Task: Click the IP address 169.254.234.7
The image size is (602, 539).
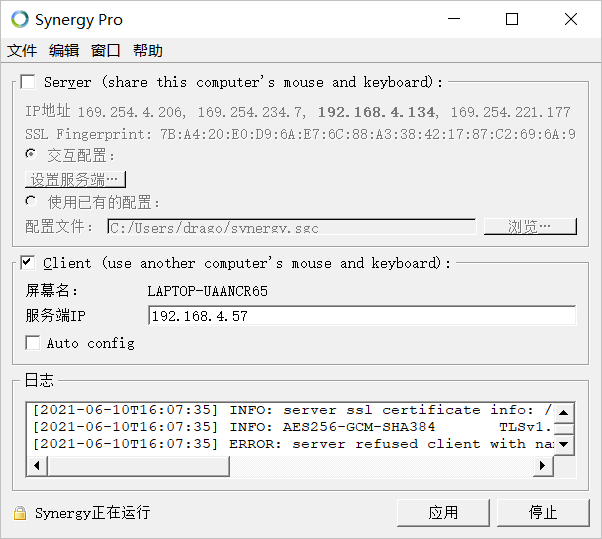Action: tap(250, 112)
